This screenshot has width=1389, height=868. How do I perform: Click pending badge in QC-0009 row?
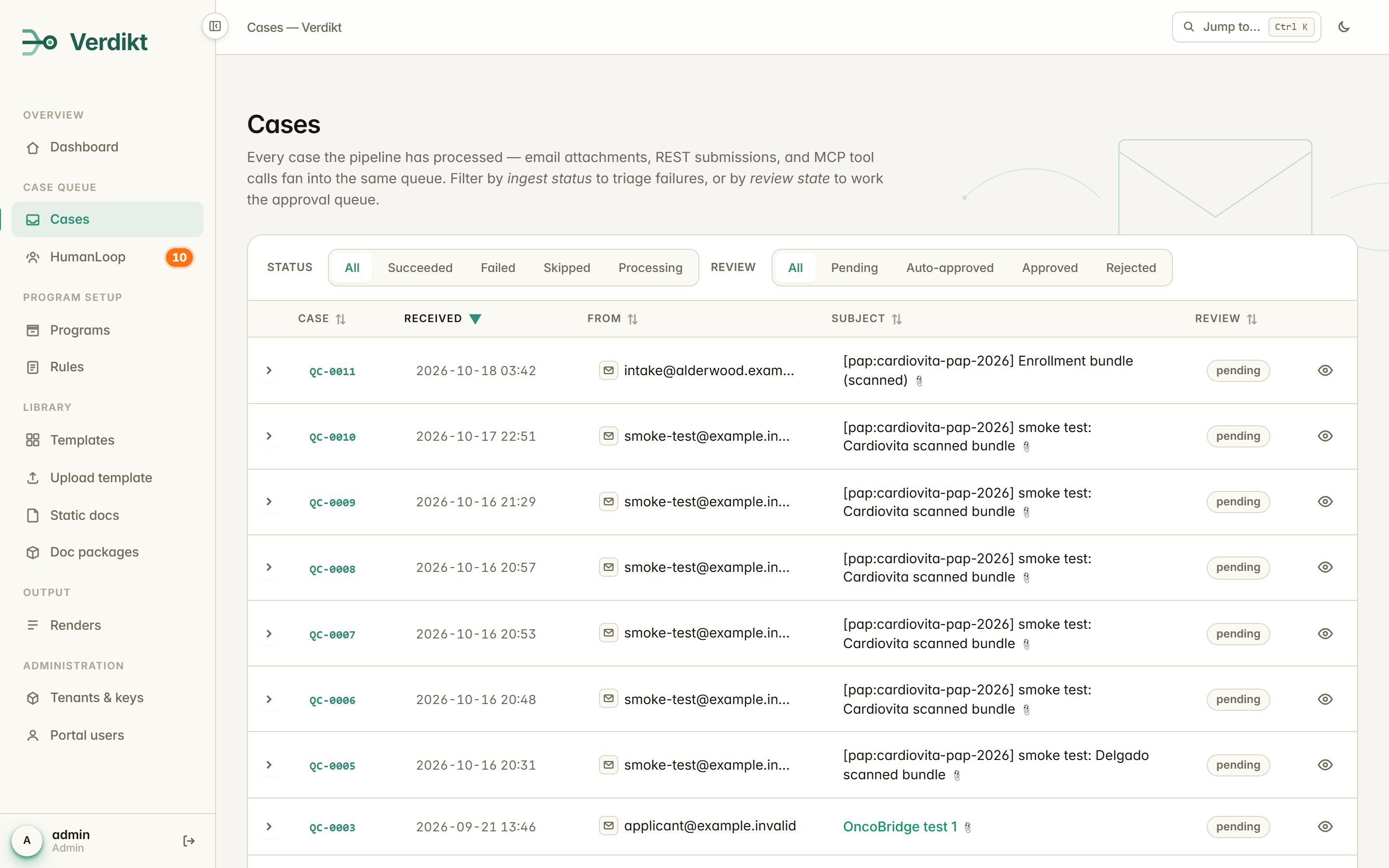tap(1238, 502)
